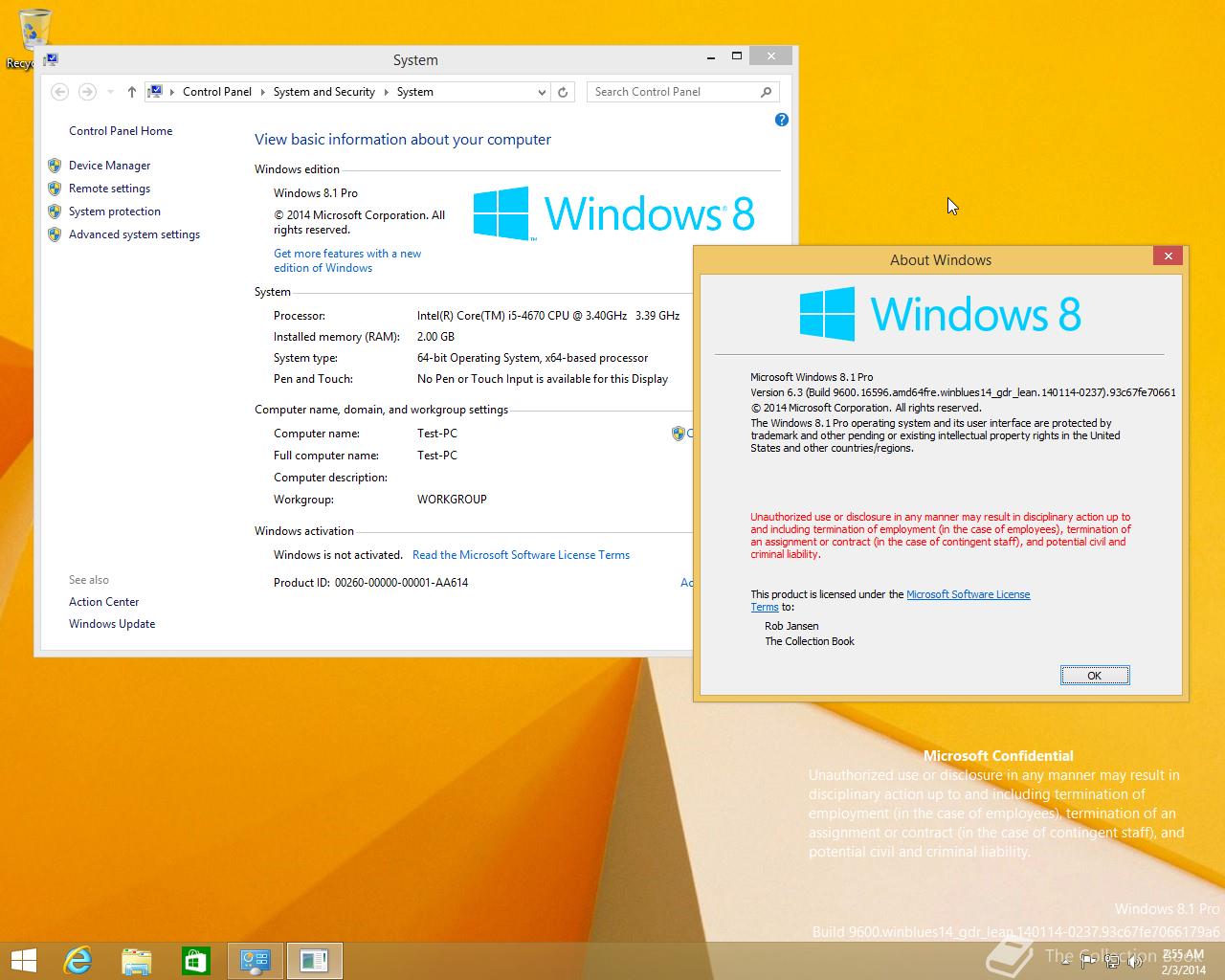
Task: Click Windows 8.1 Pro edition text
Action: (316, 193)
